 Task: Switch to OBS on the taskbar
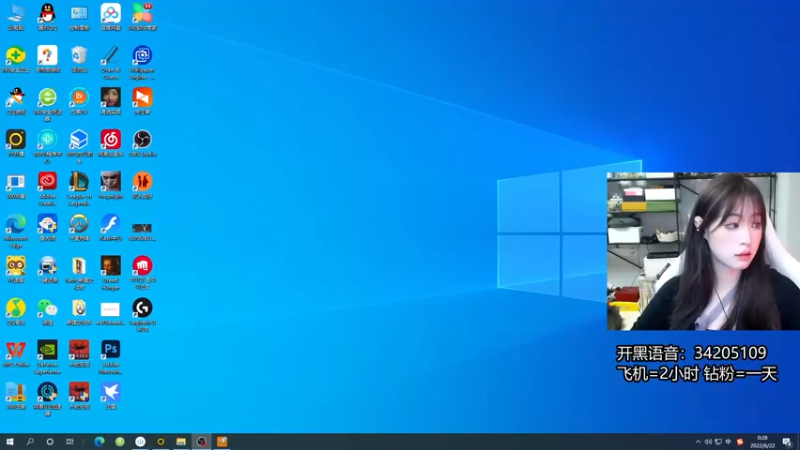[202, 441]
